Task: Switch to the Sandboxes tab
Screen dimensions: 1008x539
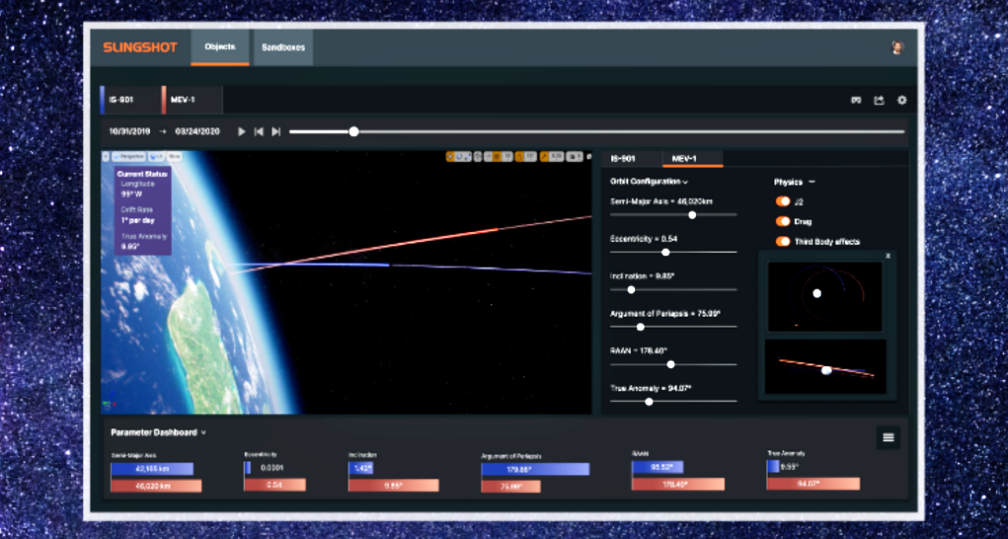Action: [x=283, y=47]
